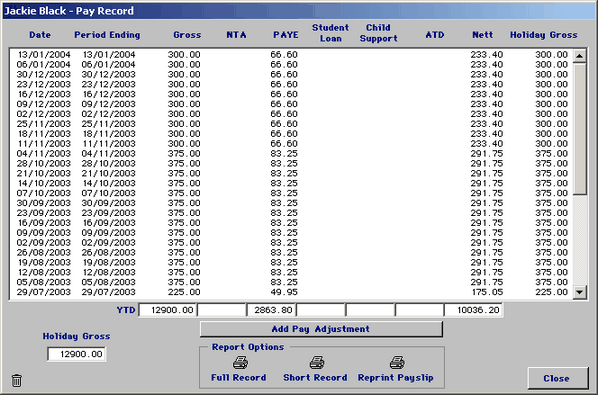Screen dimensions: 598x395
Task: Click the Short Record printer icon
Action: click(x=317, y=362)
